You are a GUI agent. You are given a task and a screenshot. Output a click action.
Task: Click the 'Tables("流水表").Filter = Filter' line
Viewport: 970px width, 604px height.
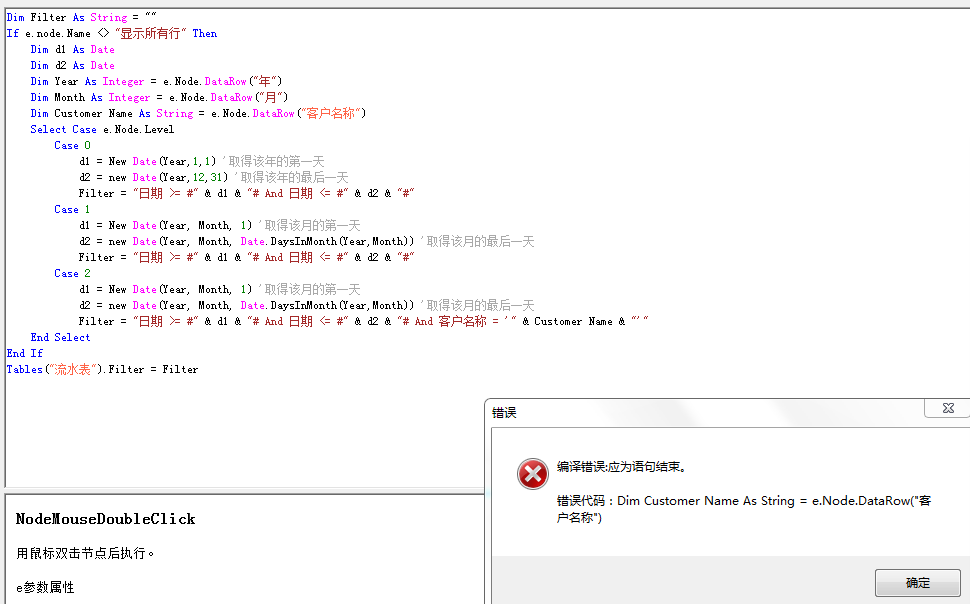pos(102,369)
